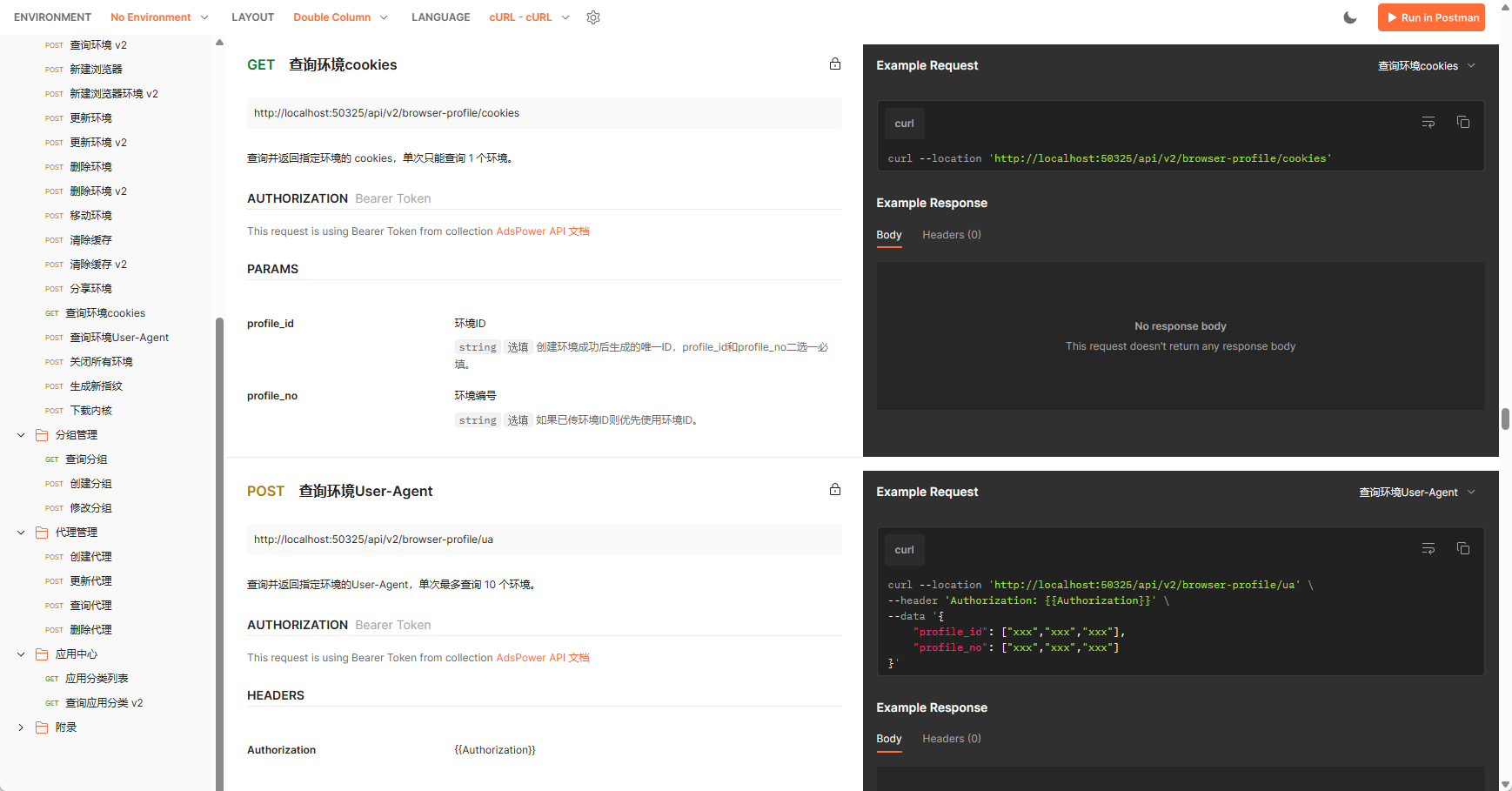Viewport: 1512px width, 791px height.
Task: Toggle word wrap on User-Agent curl snippet
Action: [x=1428, y=549]
